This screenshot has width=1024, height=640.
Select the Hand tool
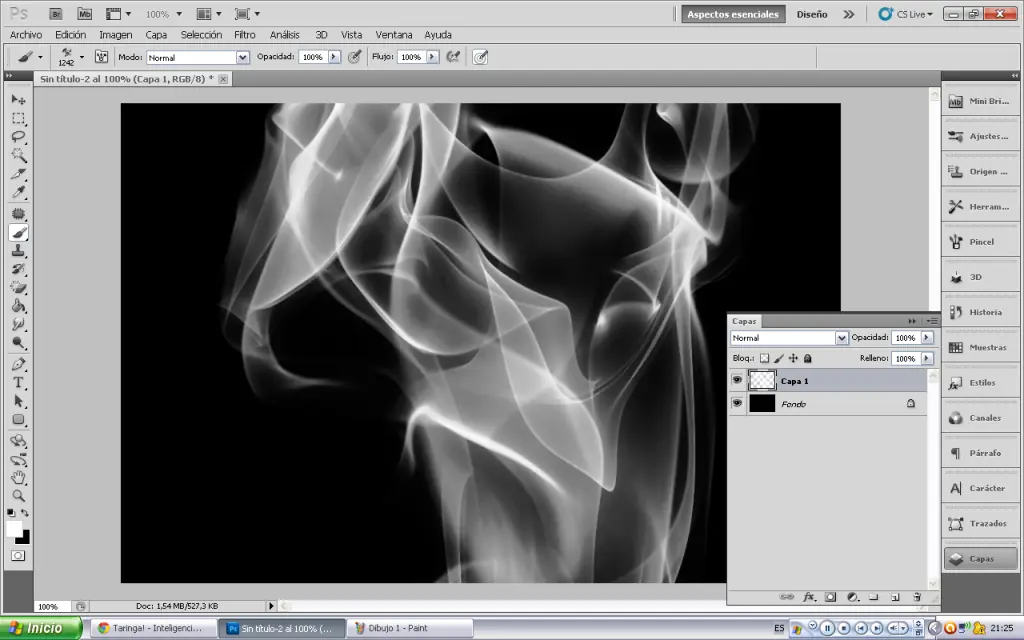[x=18, y=478]
